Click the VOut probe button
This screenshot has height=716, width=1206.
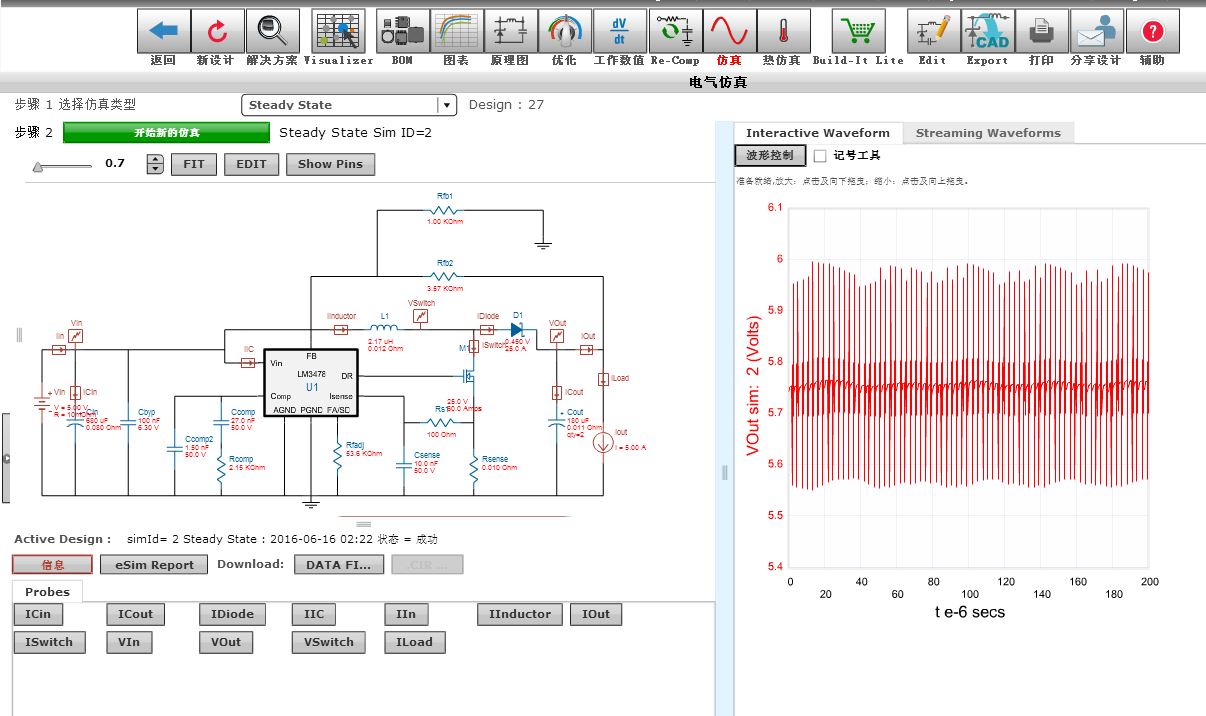[x=225, y=642]
